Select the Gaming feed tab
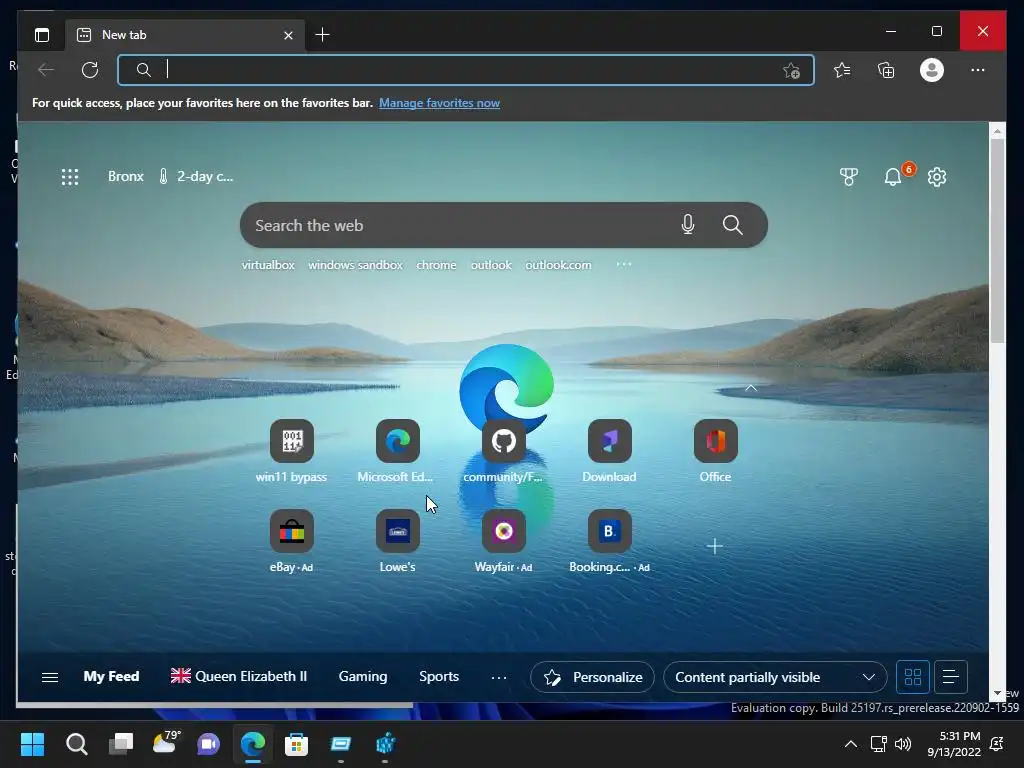This screenshot has height=768, width=1024. point(363,677)
